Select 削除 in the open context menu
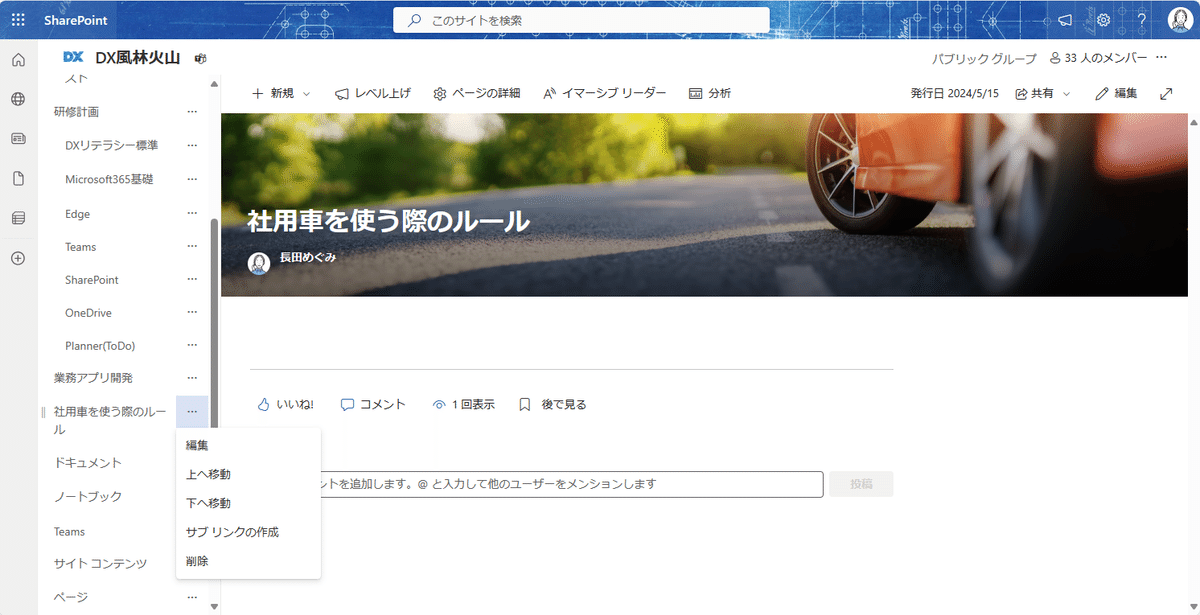The width and height of the screenshot is (1200, 615). 197,561
